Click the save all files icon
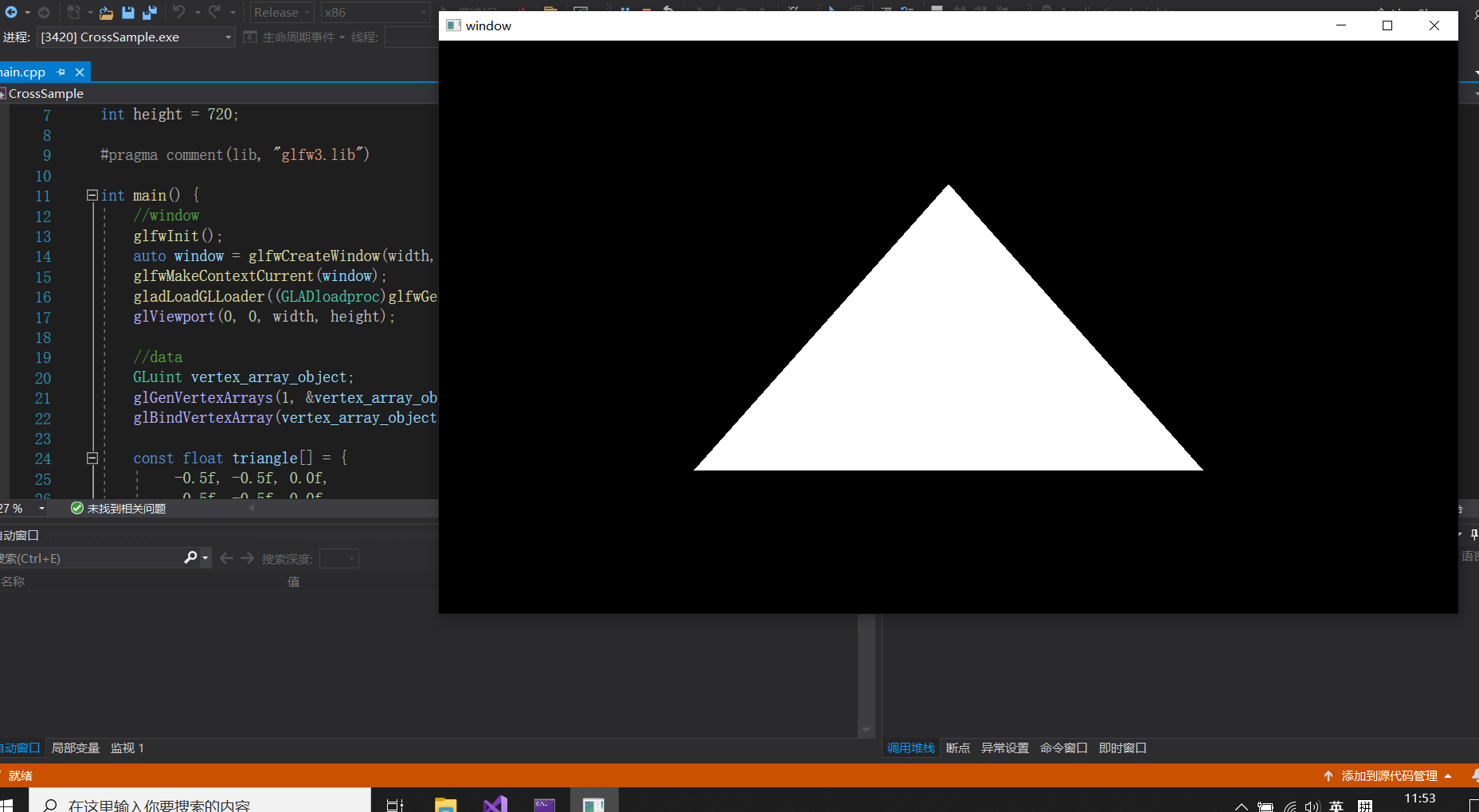The width and height of the screenshot is (1479, 812). coord(149,13)
